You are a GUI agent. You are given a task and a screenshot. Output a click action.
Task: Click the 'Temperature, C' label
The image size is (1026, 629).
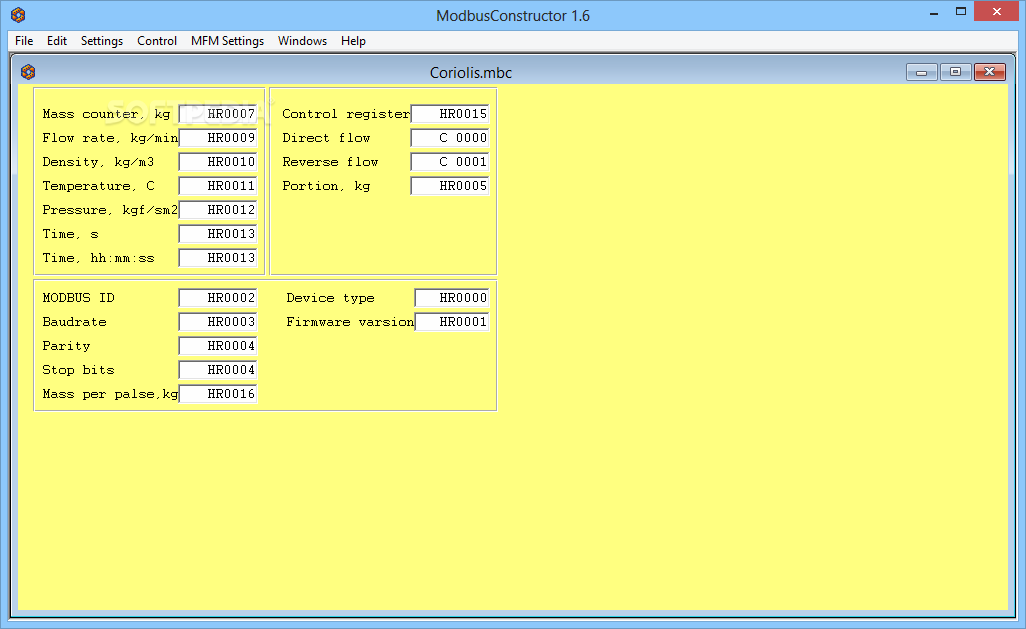[98, 186]
